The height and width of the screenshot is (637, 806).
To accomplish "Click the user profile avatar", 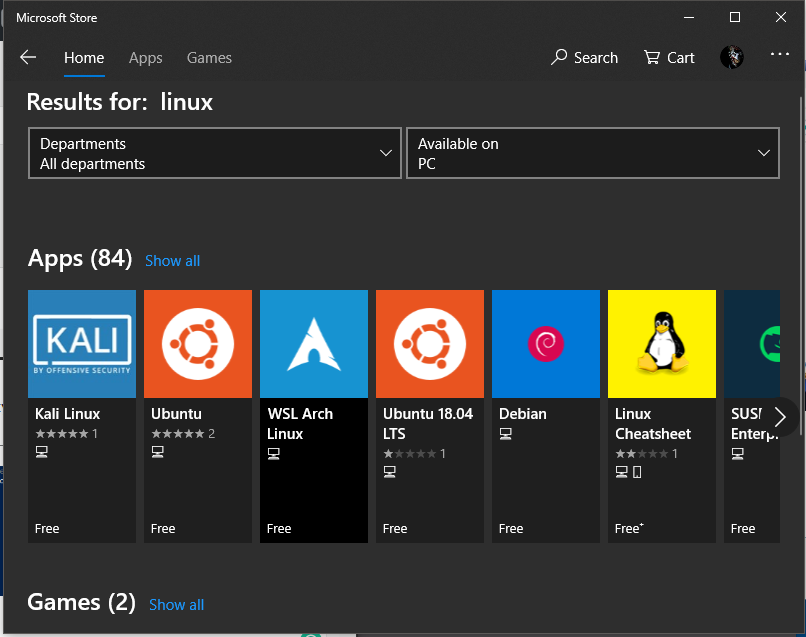I will point(732,57).
